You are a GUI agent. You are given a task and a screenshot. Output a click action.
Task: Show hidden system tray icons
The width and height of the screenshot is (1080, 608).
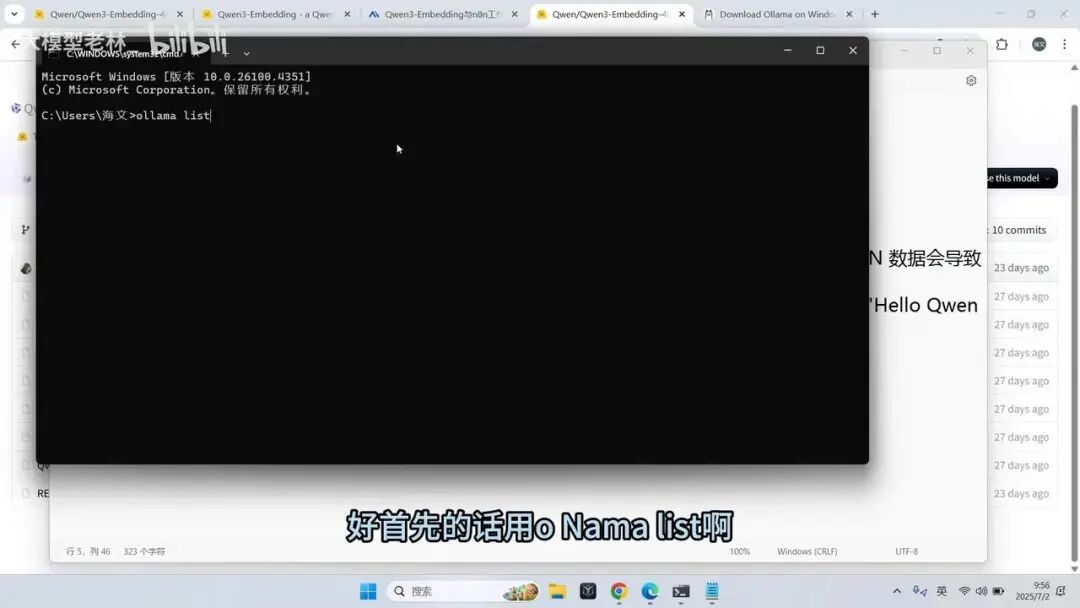[x=897, y=591]
